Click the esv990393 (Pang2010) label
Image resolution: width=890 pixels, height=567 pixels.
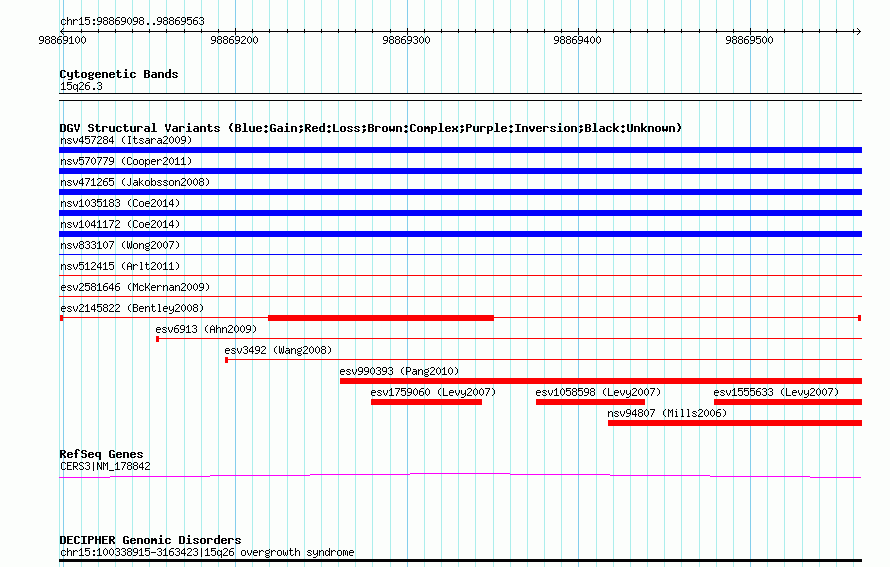point(399,371)
